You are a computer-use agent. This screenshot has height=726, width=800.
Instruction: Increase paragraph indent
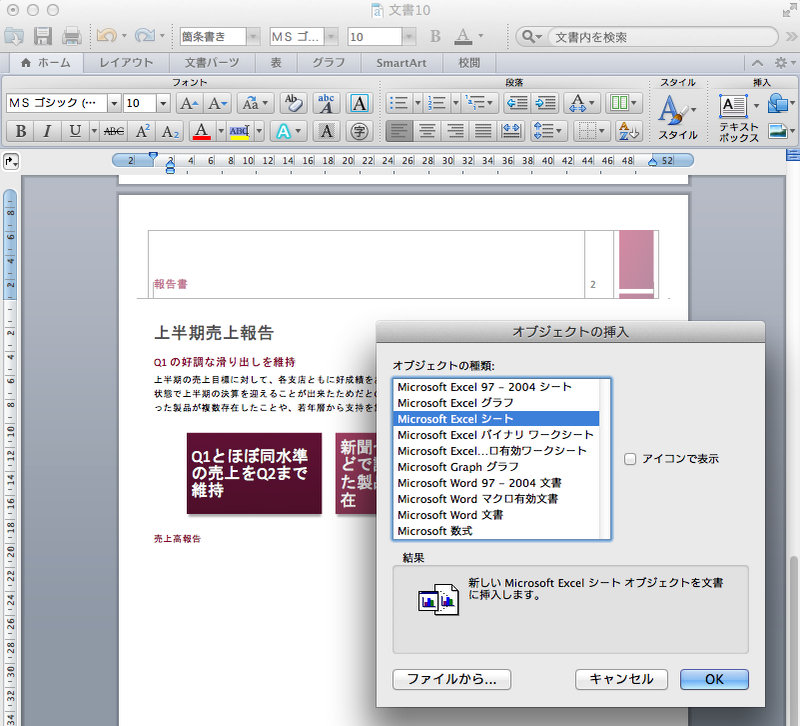pyautogui.click(x=545, y=104)
